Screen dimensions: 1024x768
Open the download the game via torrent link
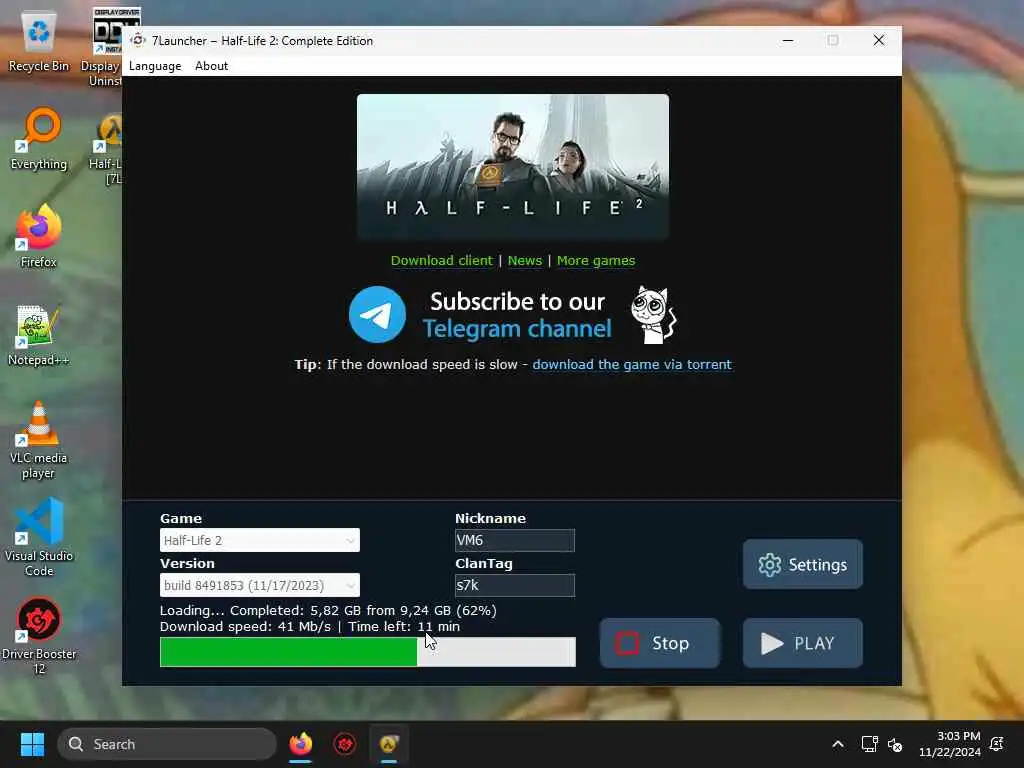tap(632, 364)
